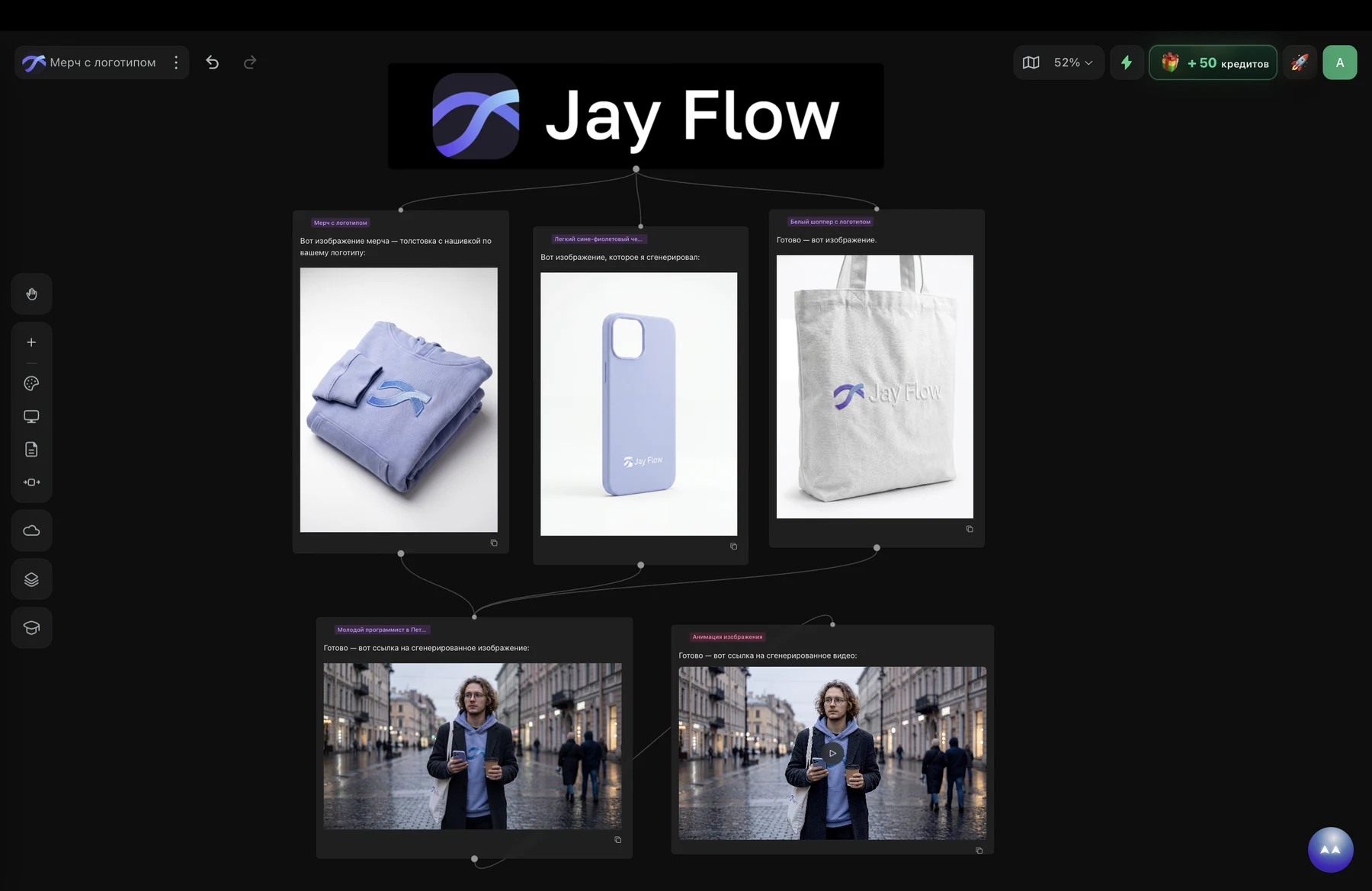Copy the hoodie merch node output
Screen dimensions: 1372x891
pos(494,543)
